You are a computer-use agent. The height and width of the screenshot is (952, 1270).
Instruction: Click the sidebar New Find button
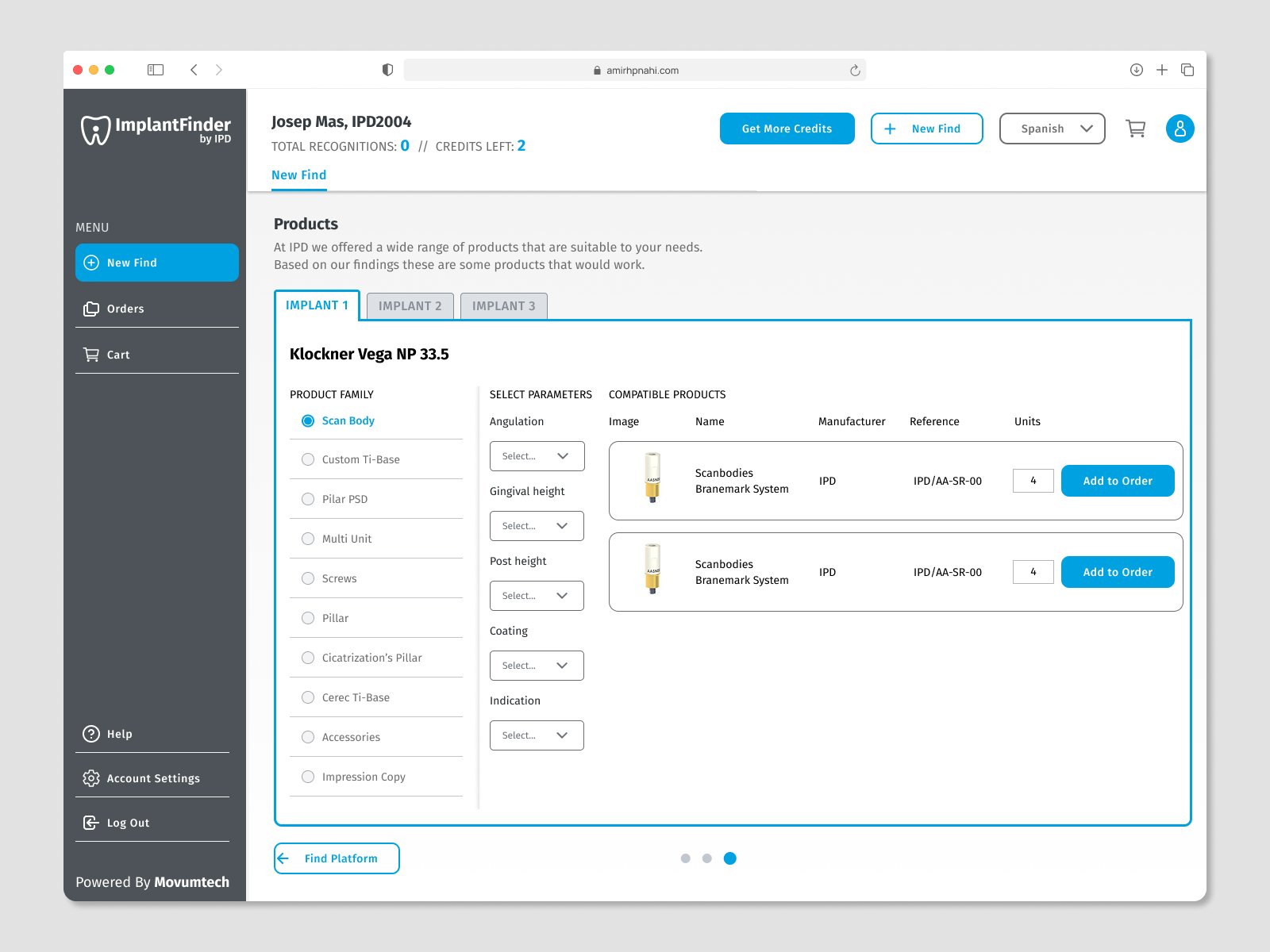(157, 263)
